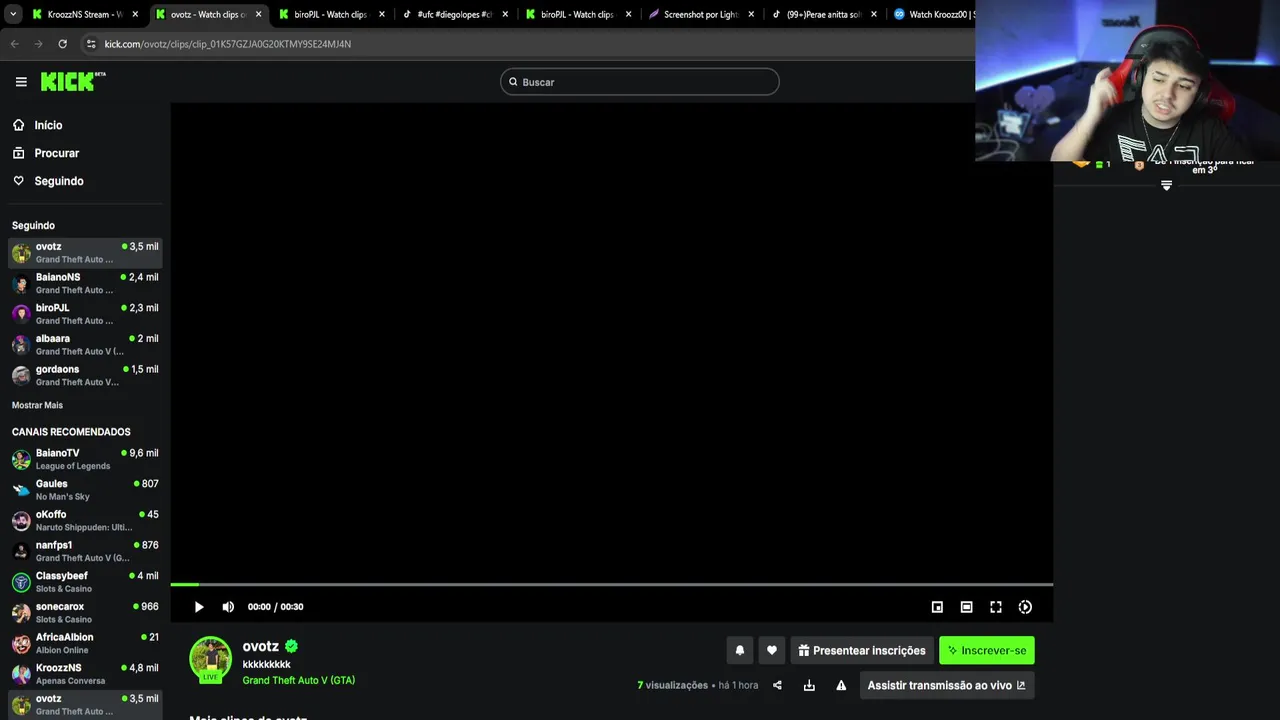Screen dimensions: 1280x720
Task: Click Assistir transmissão ao vivo
Action: point(946,685)
